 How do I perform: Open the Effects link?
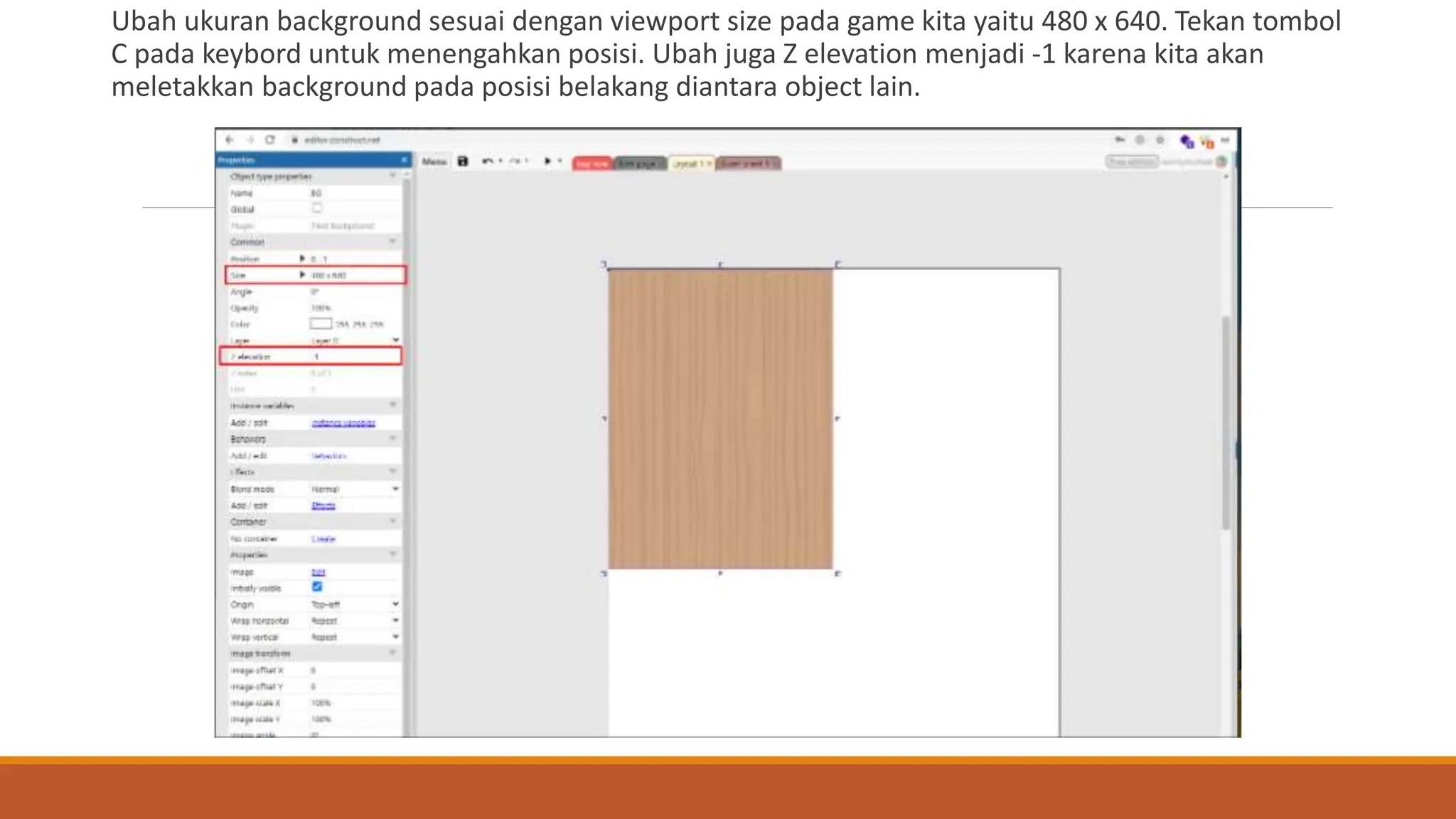point(323,505)
